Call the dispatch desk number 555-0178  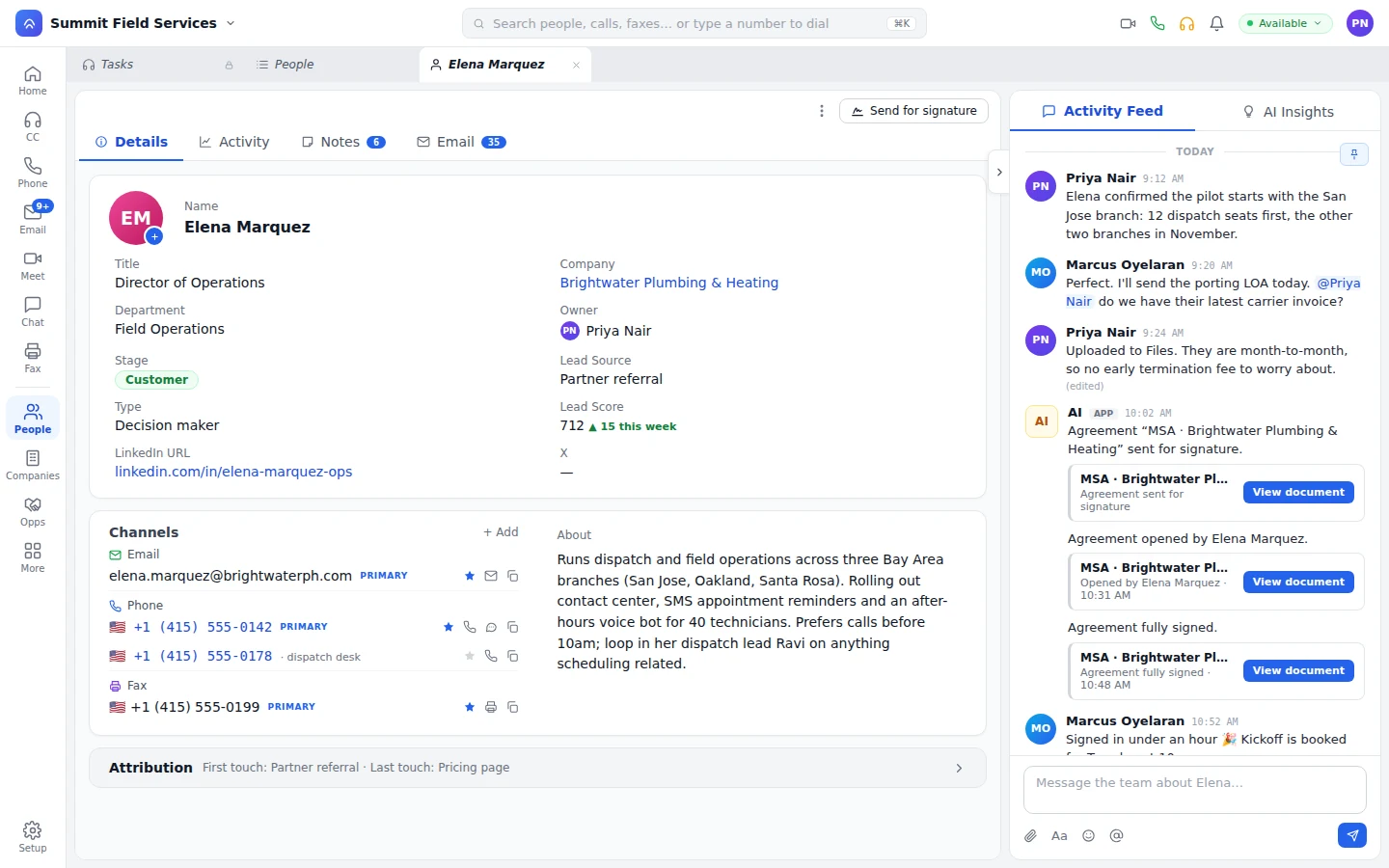tap(491, 656)
